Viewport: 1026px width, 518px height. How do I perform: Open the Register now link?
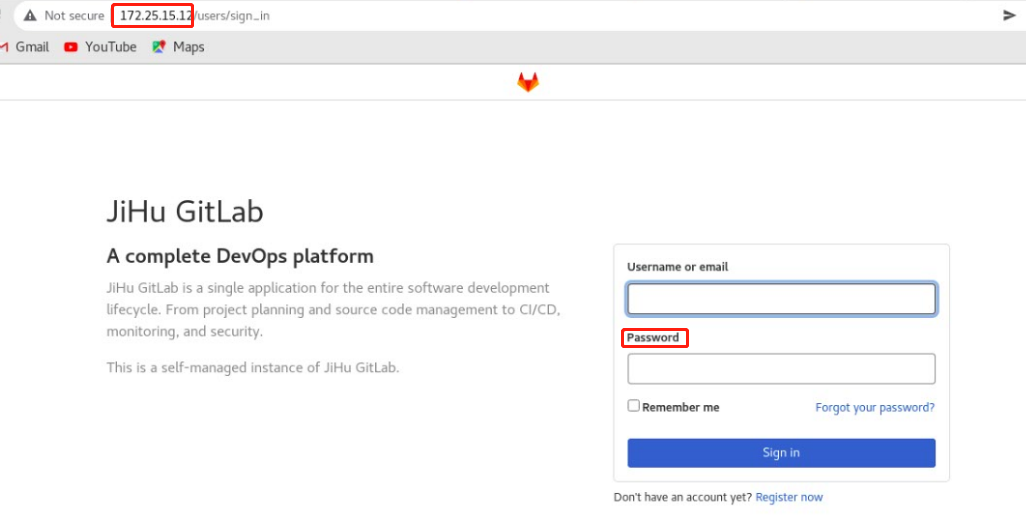pyautogui.click(x=789, y=497)
